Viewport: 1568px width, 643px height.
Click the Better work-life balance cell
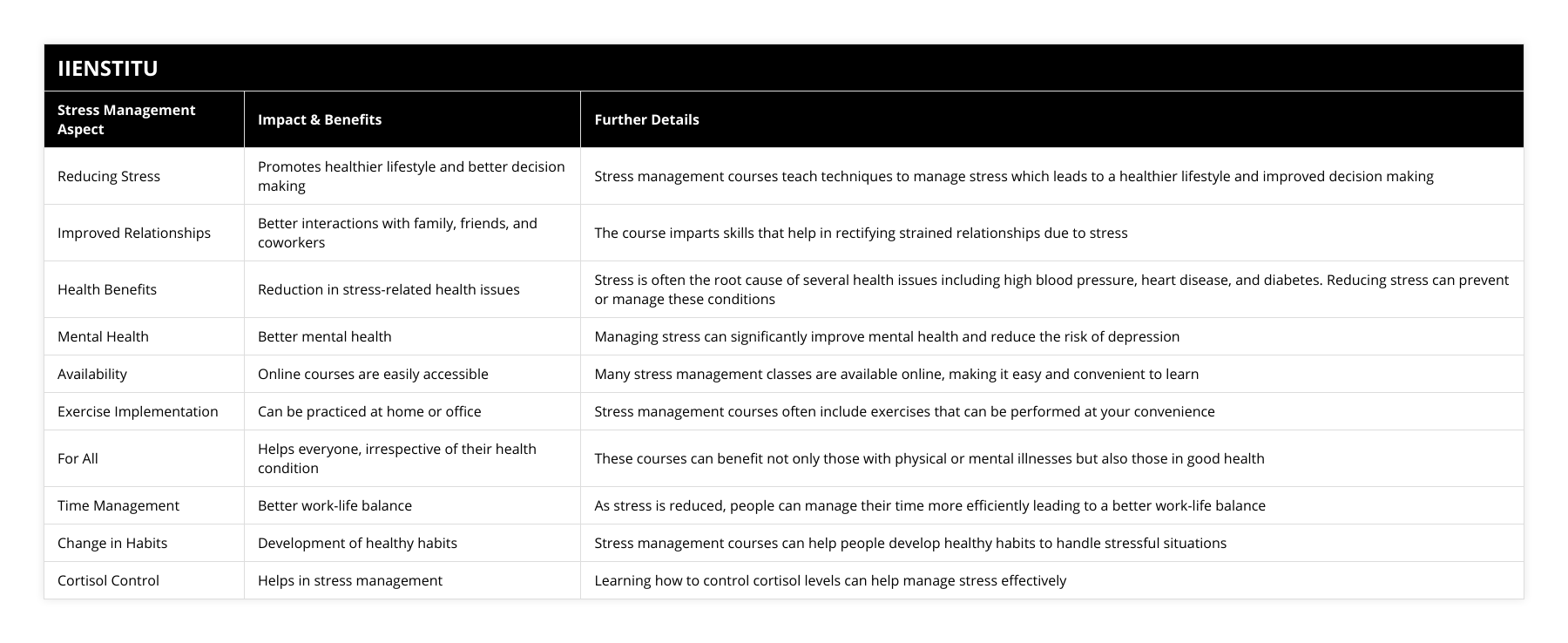pos(335,505)
